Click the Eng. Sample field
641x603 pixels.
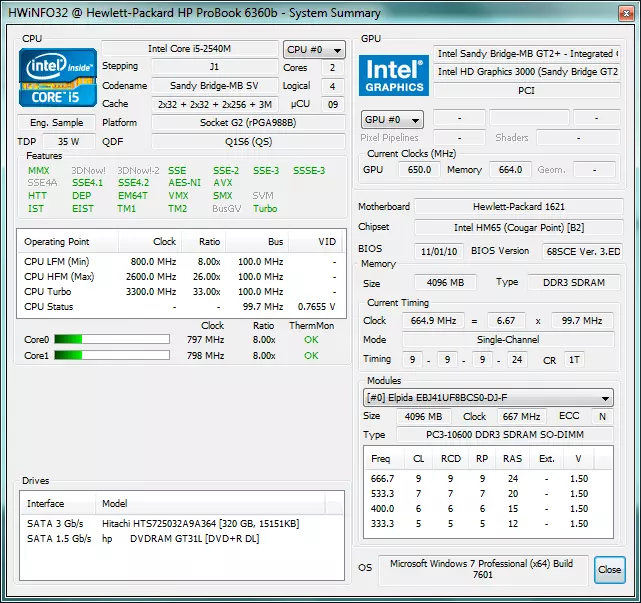(56, 123)
